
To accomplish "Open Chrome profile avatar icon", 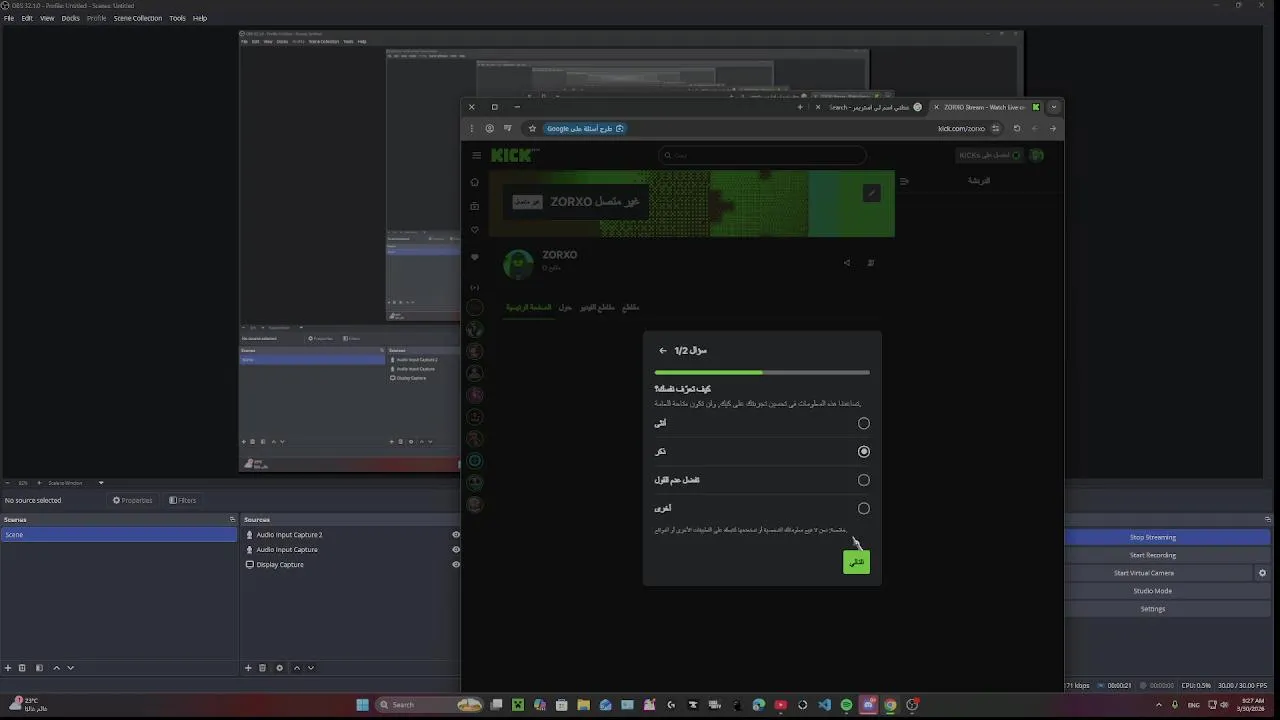I will (x=489, y=128).
